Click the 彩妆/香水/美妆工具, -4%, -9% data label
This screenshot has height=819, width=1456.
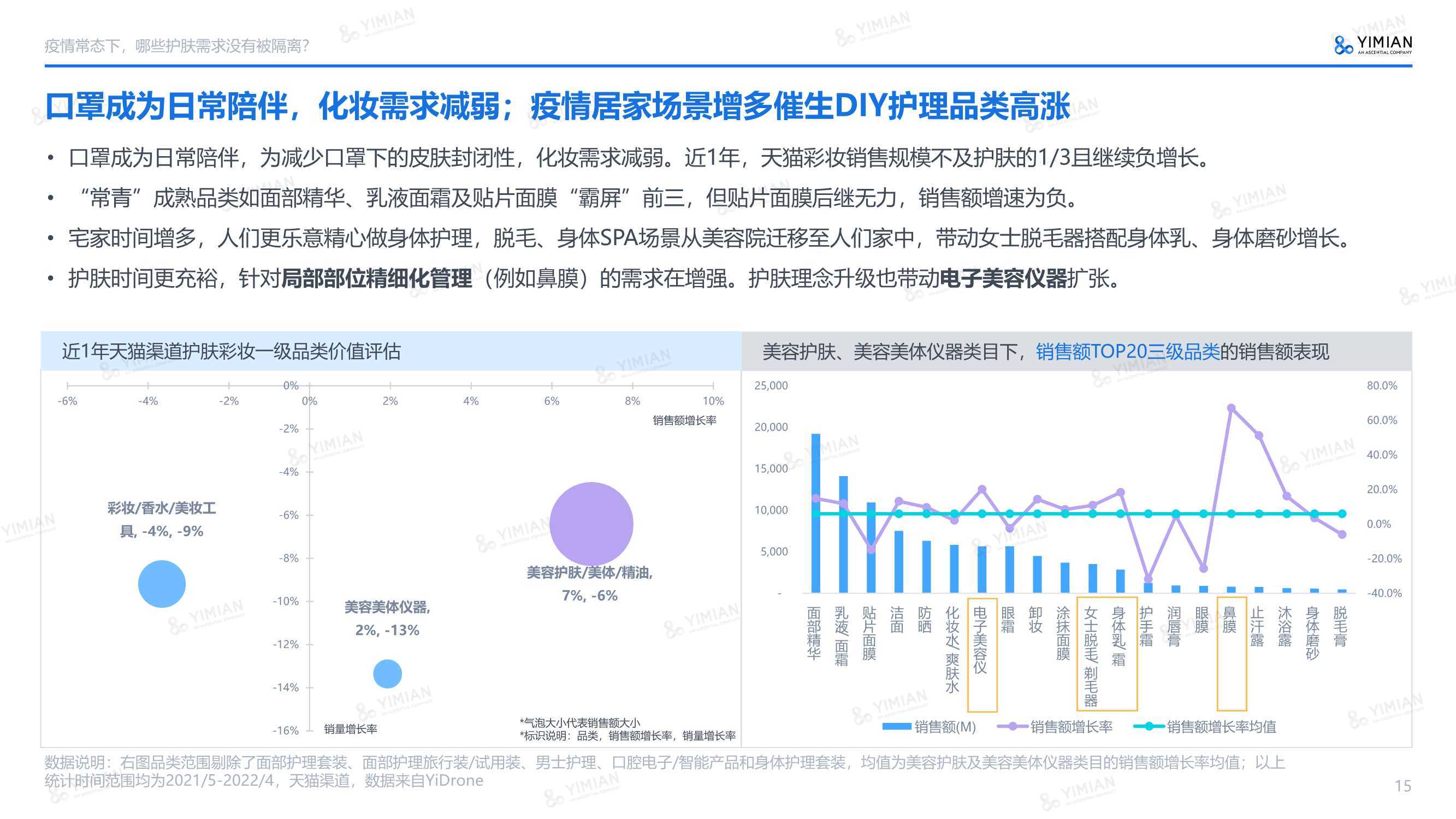[162, 519]
